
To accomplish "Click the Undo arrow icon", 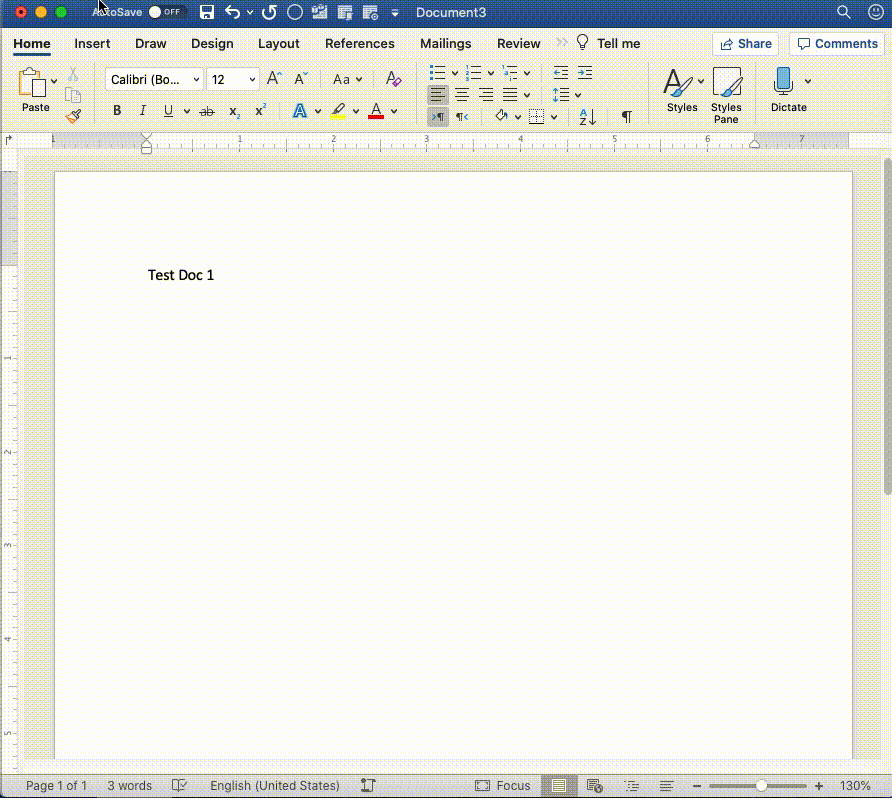I will pyautogui.click(x=232, y=12).
